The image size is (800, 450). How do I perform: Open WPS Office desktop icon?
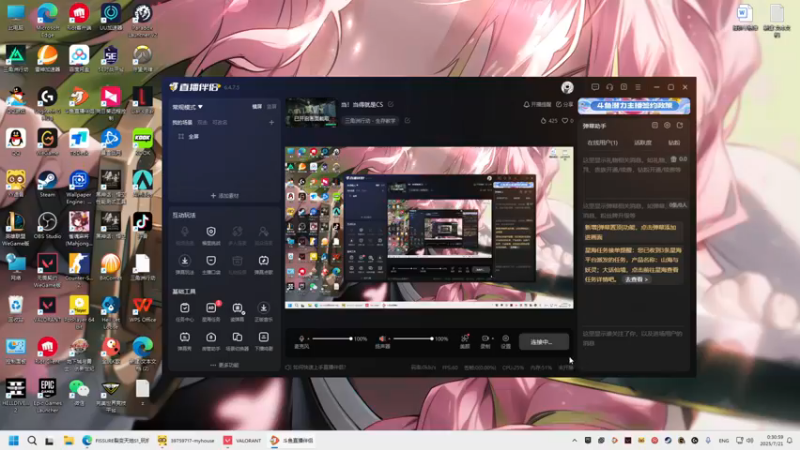point(143,309)
